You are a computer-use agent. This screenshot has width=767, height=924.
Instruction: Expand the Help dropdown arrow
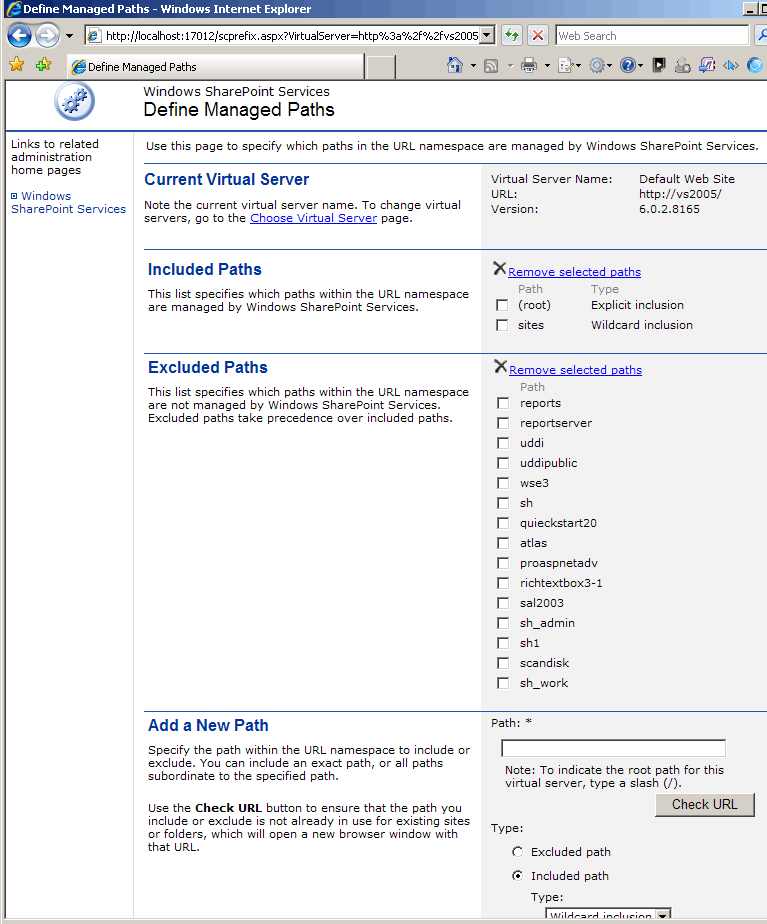click(640, 65)
